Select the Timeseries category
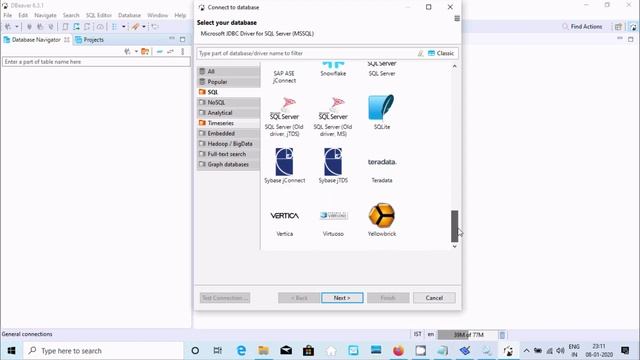Viewport: 640px width, 360px height. coord(229,123)
